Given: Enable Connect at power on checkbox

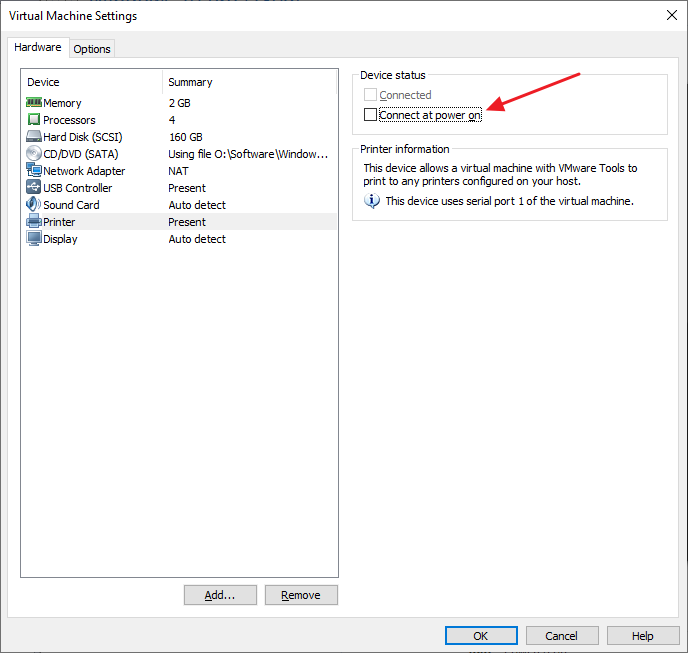Looking at the screenshot, I should [370, 115].
